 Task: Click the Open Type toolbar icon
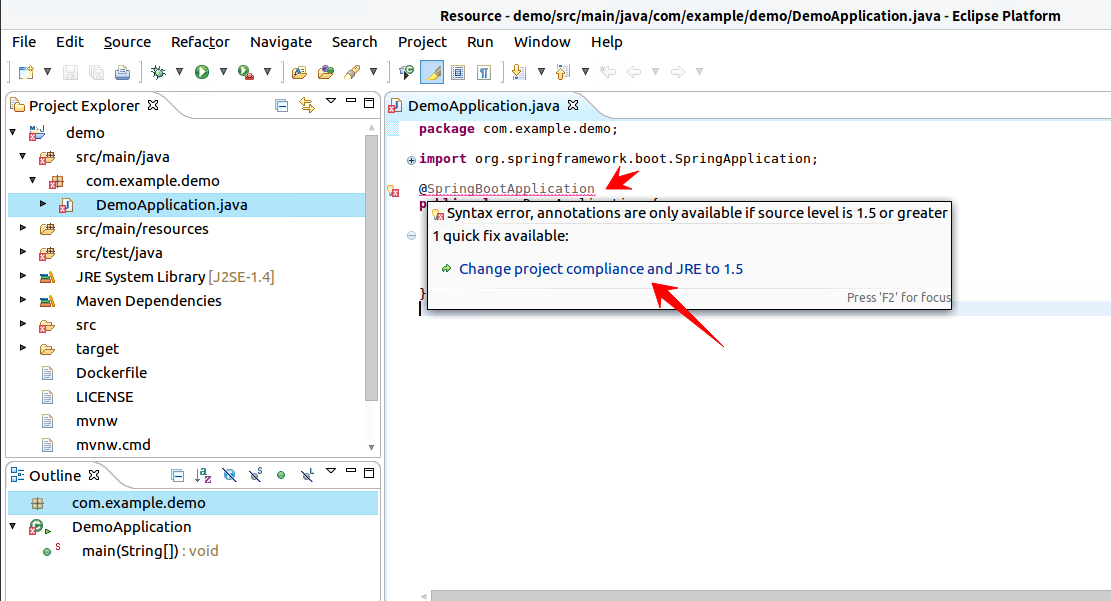[x=300, y=72]
